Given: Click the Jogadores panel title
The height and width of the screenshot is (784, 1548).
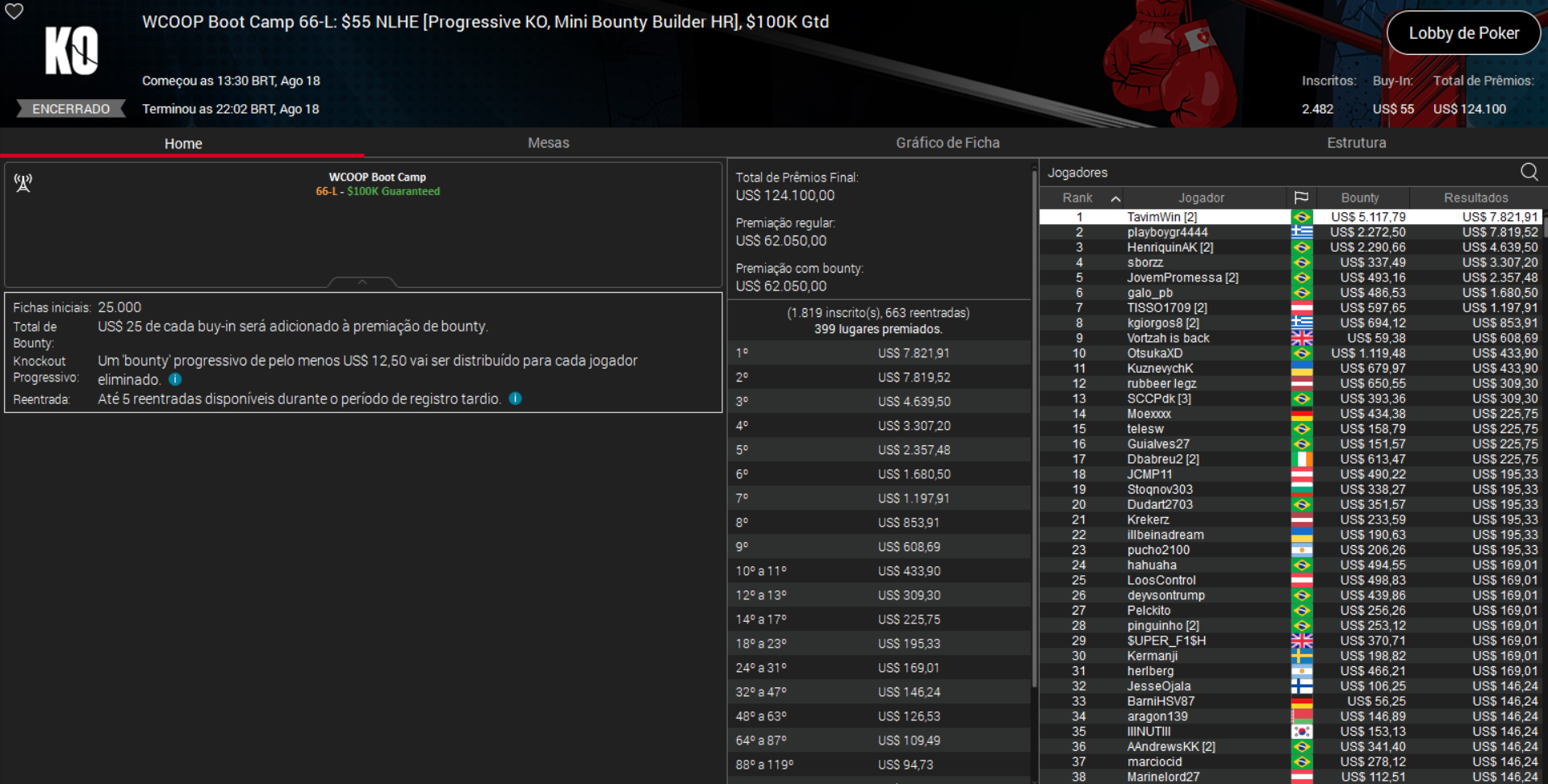Looking at the screenshot, I should (x=1077, y=173).
